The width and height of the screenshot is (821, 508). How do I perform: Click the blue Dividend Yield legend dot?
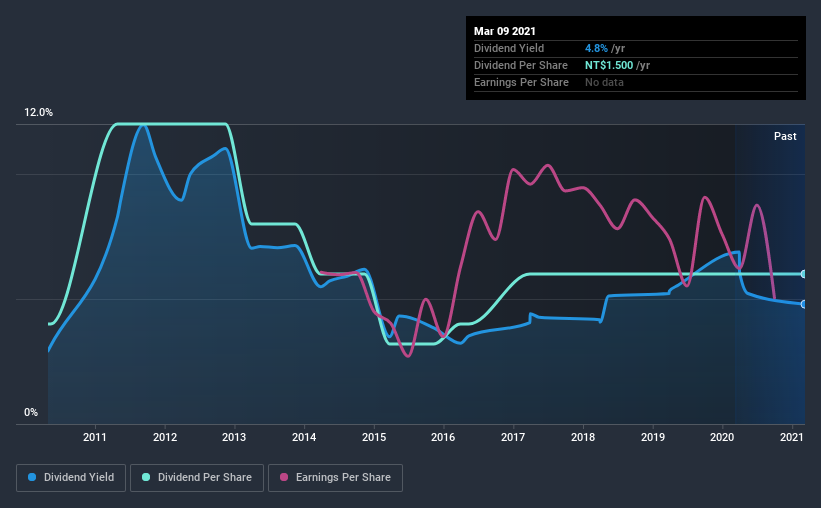point(32,477)
